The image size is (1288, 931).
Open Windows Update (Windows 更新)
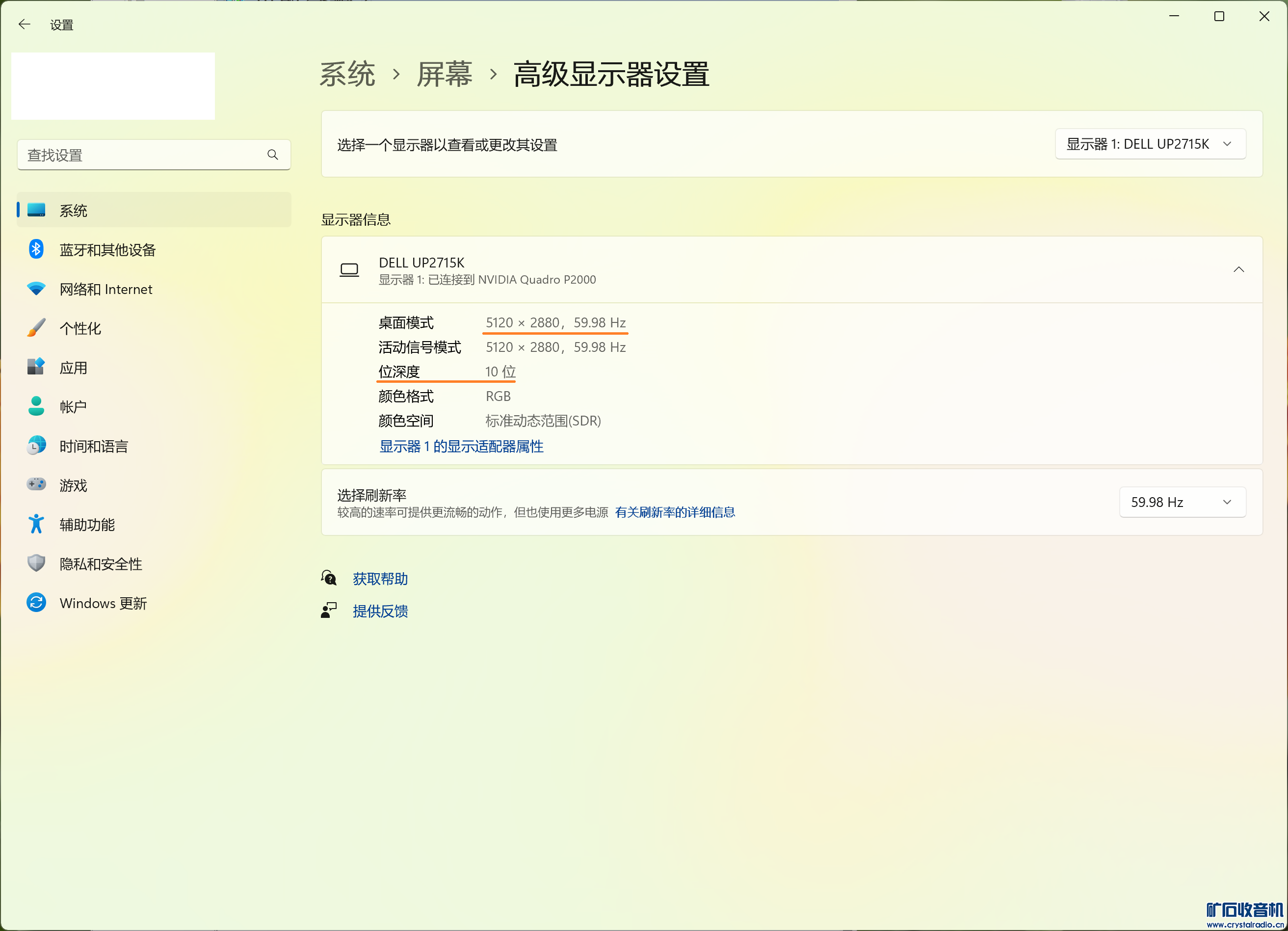click(x=103, y=603)
